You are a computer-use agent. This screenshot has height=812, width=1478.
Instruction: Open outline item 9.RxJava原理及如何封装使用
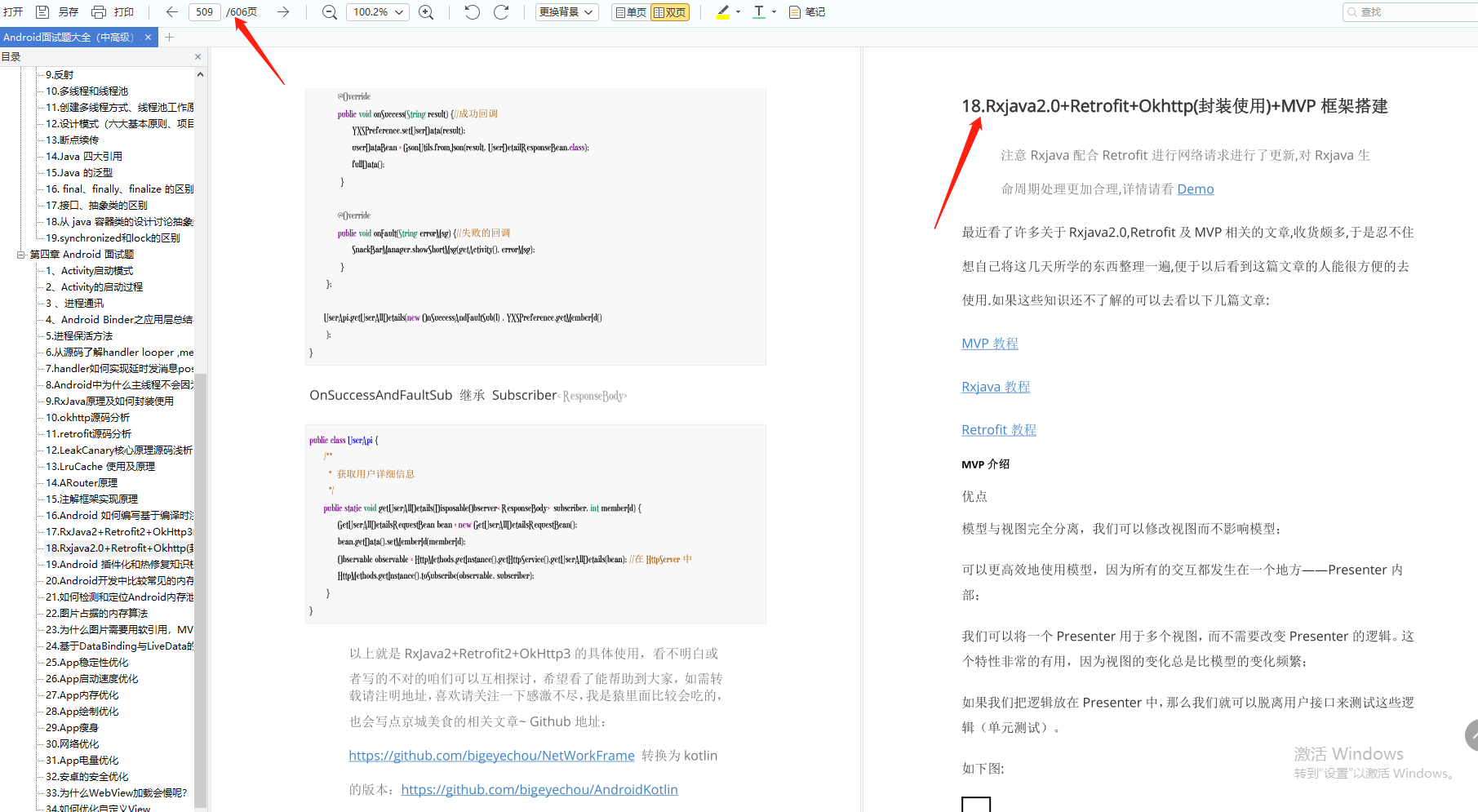(x=110, y=402)
